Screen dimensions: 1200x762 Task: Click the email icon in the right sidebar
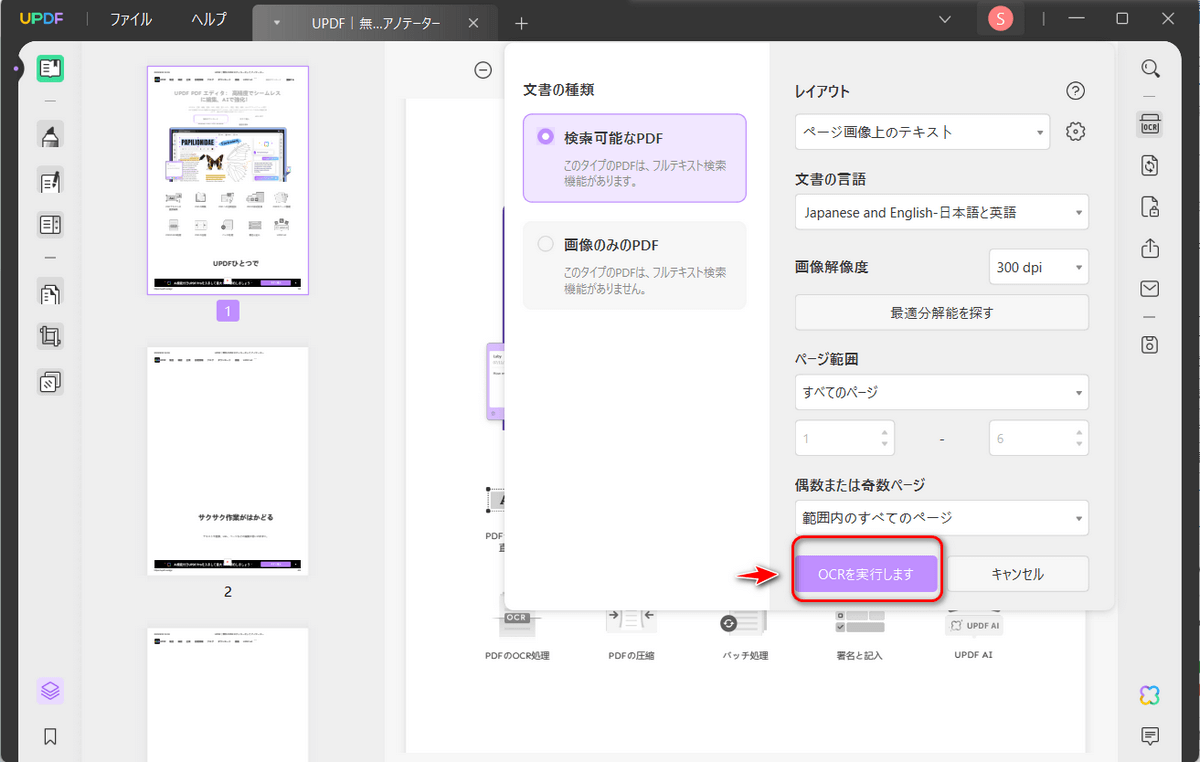coord(1149,290)
